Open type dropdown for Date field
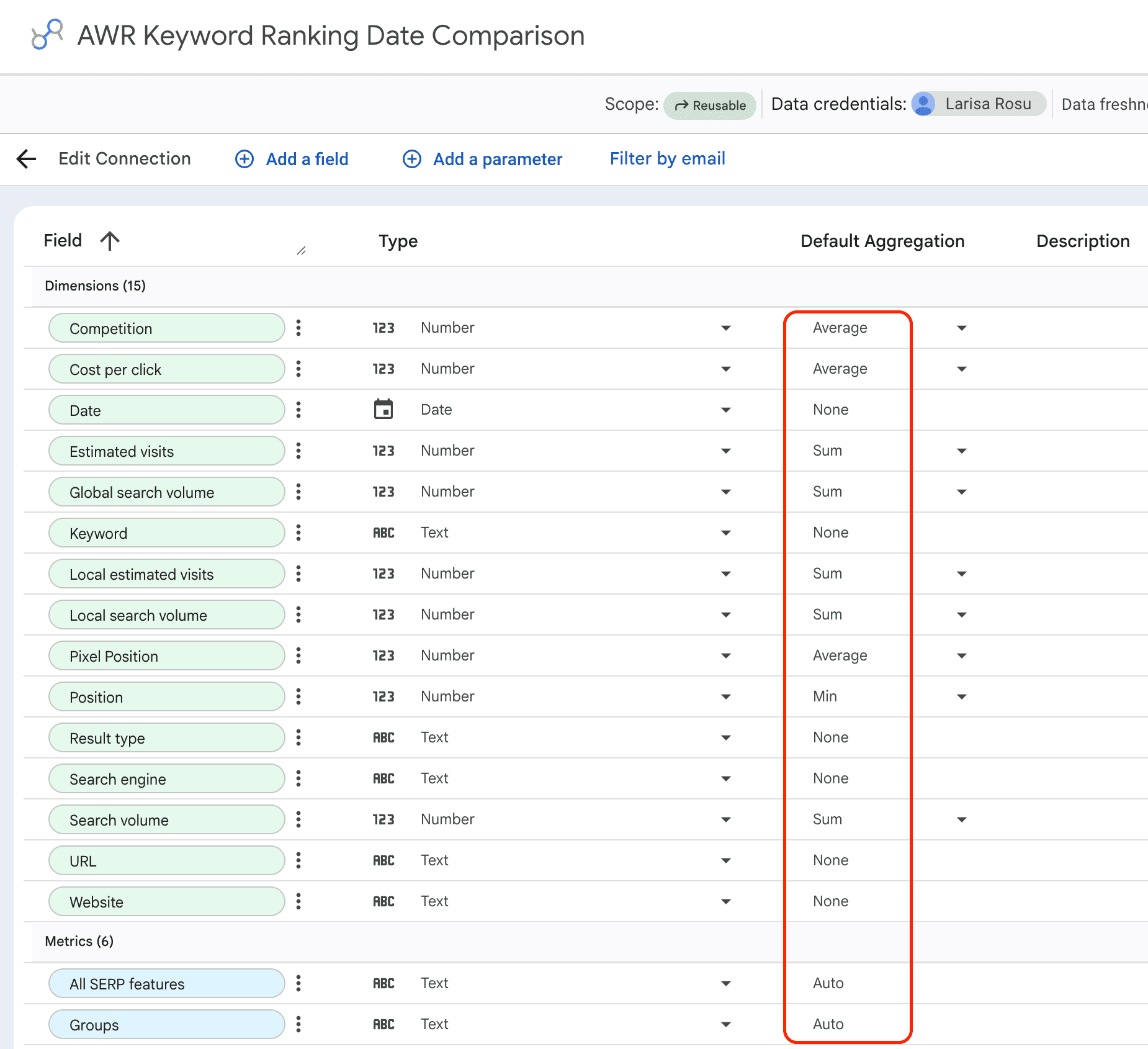1148x1049 pixels. pyautogui.click(x=725, y=410)
